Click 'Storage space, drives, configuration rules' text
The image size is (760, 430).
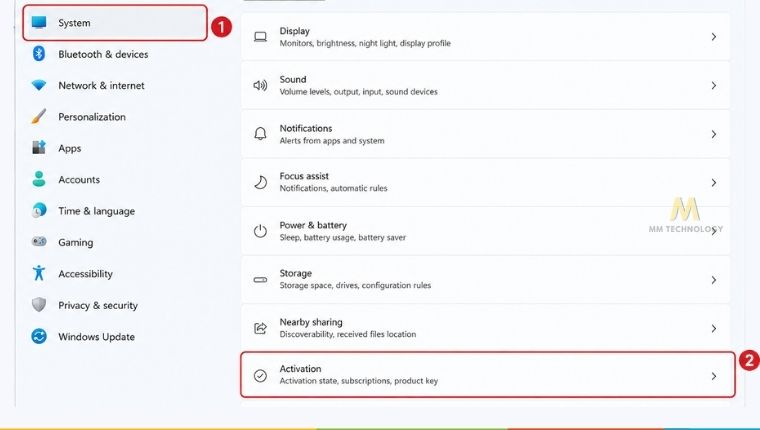pyautogui.click(x=355, y=286)
